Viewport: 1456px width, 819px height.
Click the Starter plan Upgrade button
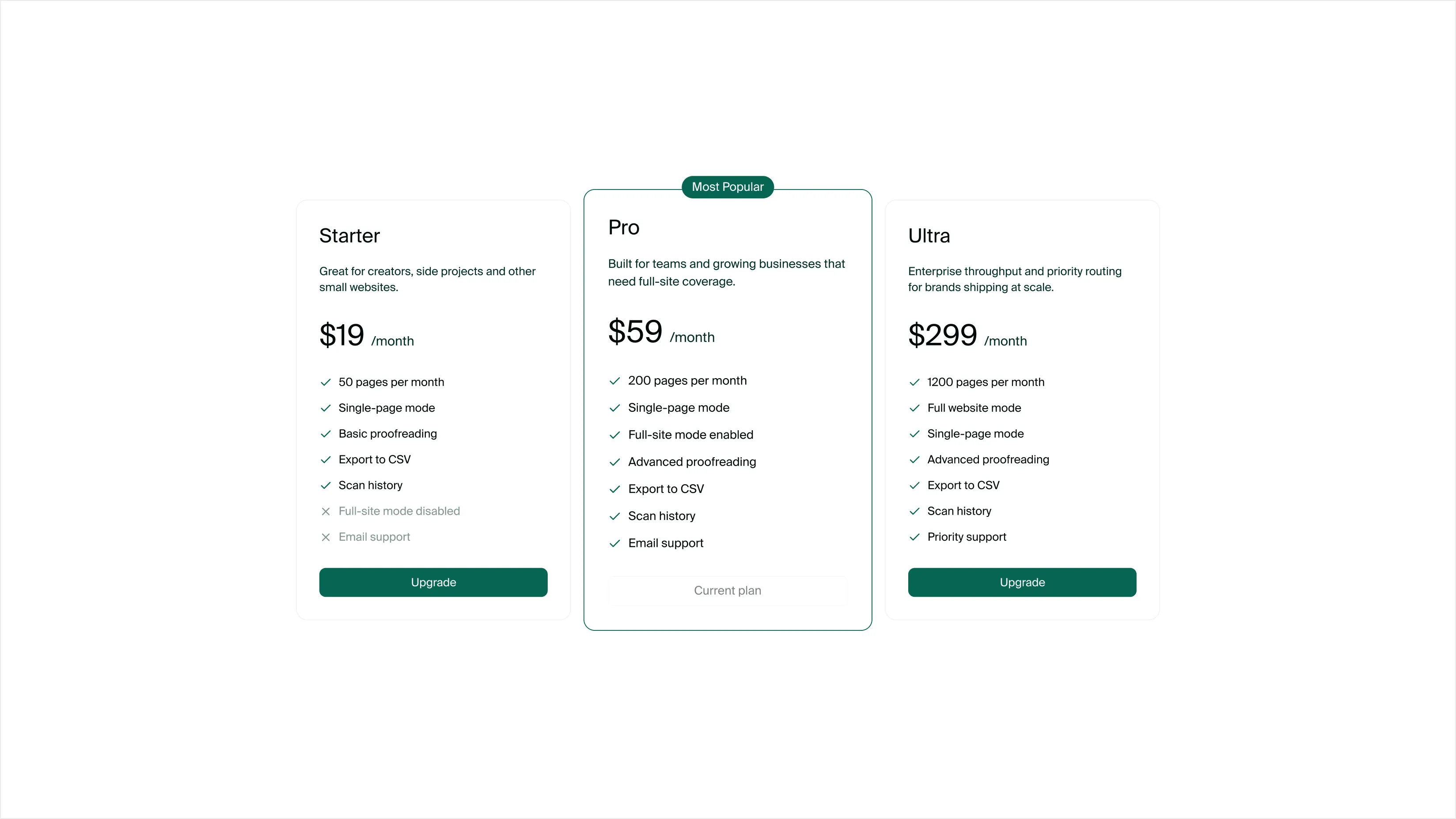(x=433, y=582)
